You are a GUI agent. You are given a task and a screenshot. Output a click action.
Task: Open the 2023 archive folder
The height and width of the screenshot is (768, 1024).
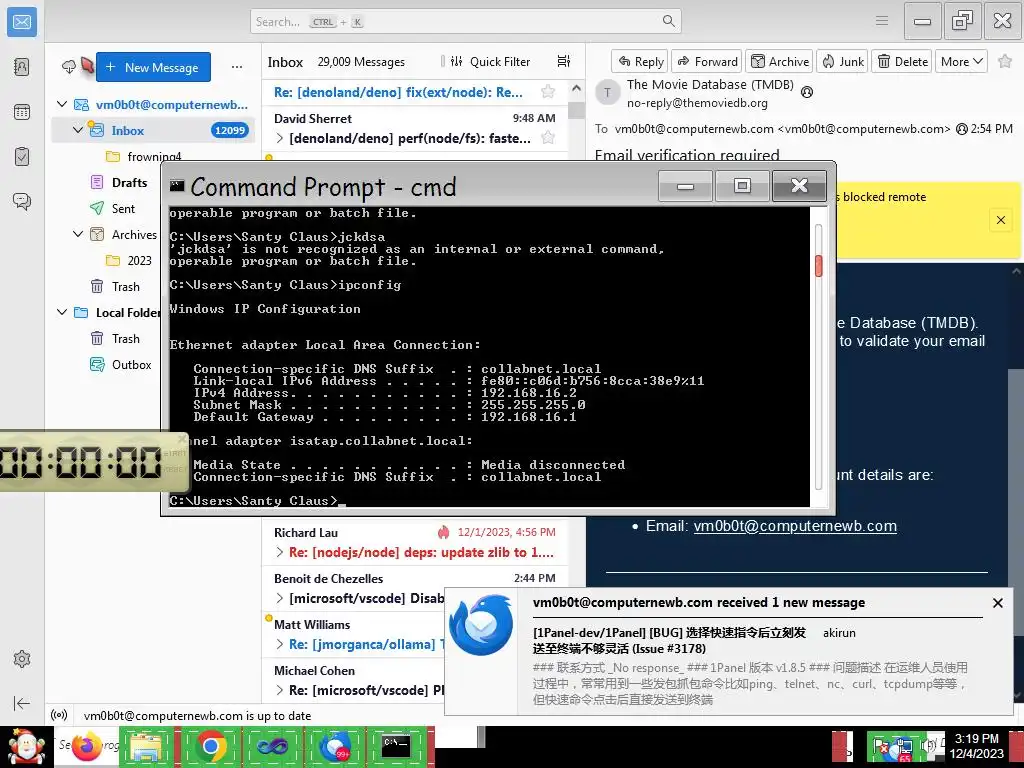coord(138,260)
